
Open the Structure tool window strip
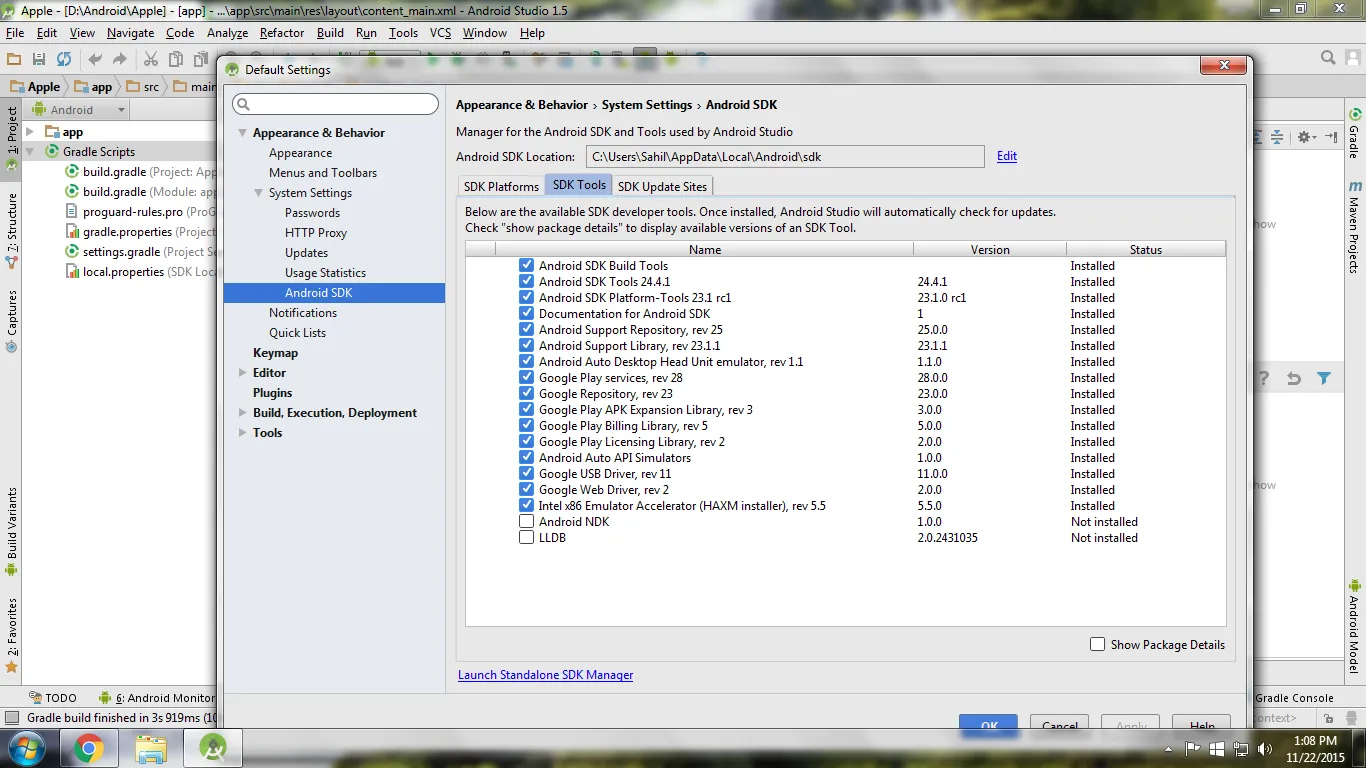coord(12,230)
